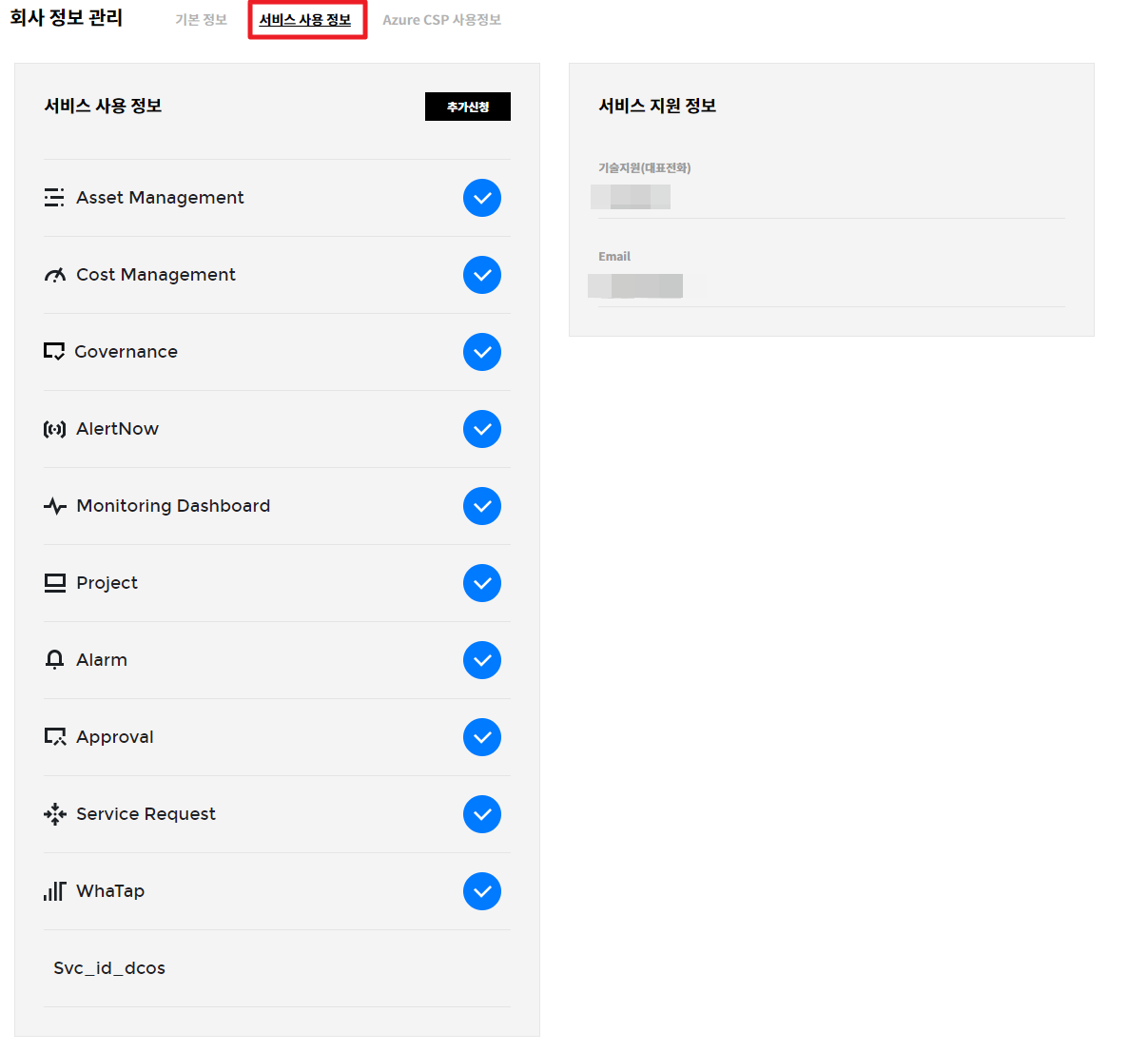1148x1052 pixels.
Task: Click the Service Request arrows icon
Action: (54, 814)
